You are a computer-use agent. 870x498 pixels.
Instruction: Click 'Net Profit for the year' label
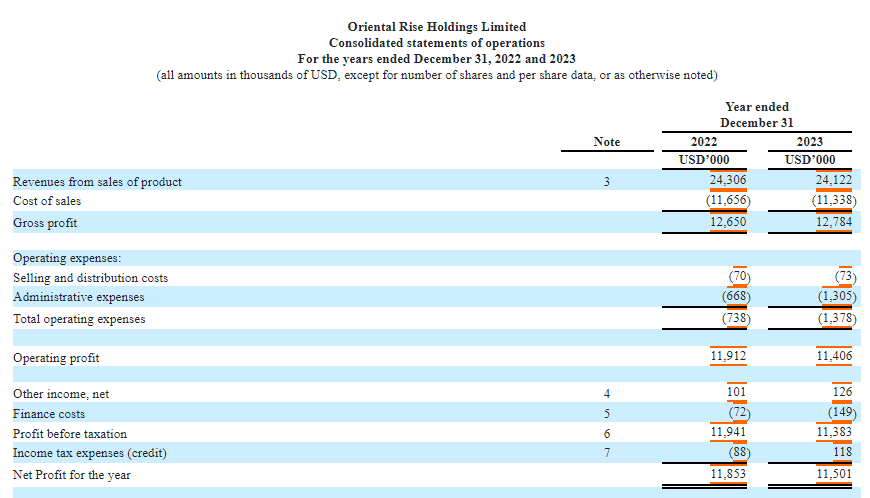[72, 475]
